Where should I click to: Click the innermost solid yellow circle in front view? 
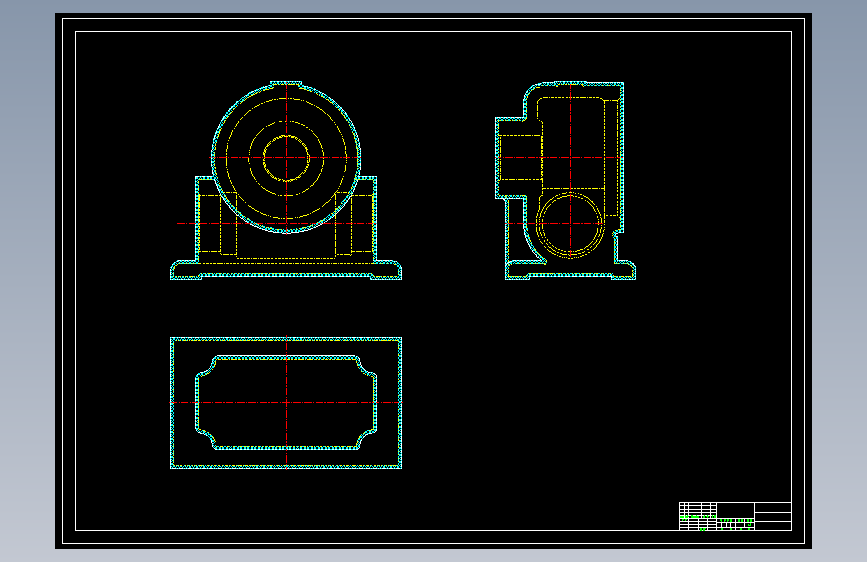[x=286, y=158]
